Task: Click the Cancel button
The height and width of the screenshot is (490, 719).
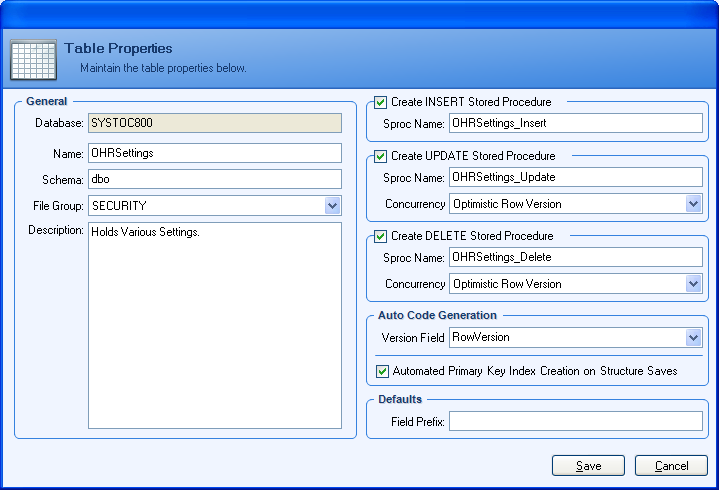Action: point(671,466)
